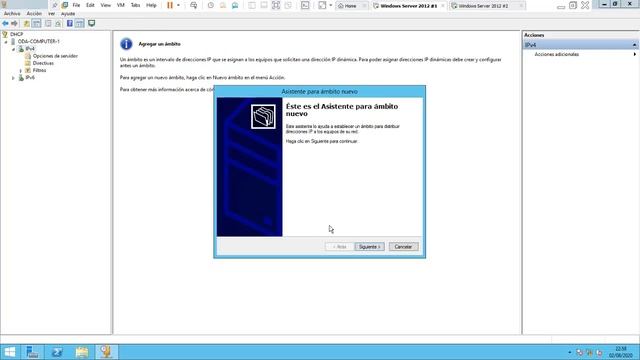Open the Ver menu

[x=51, y=13]
